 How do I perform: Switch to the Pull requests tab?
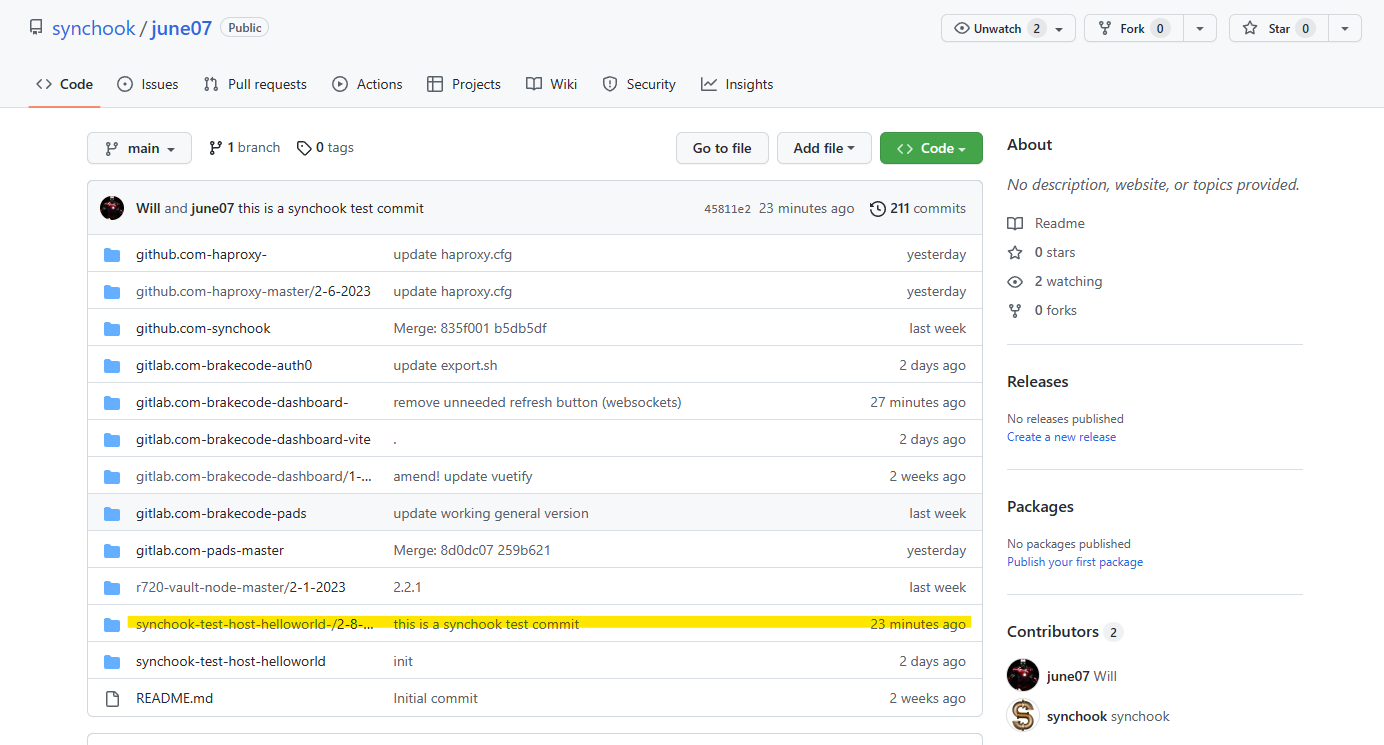point(254,84)
